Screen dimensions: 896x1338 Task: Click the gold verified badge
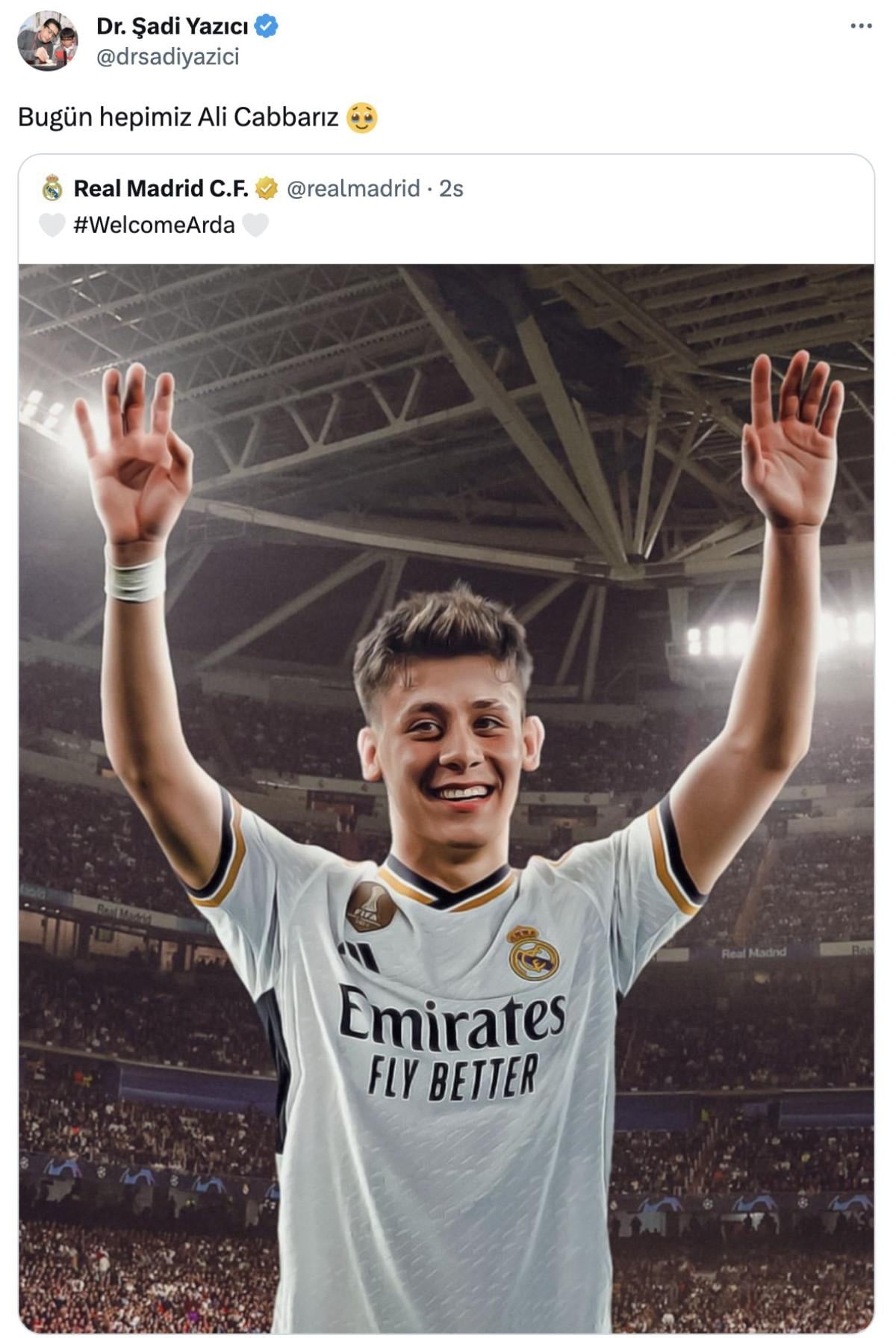tap(267, 188)
